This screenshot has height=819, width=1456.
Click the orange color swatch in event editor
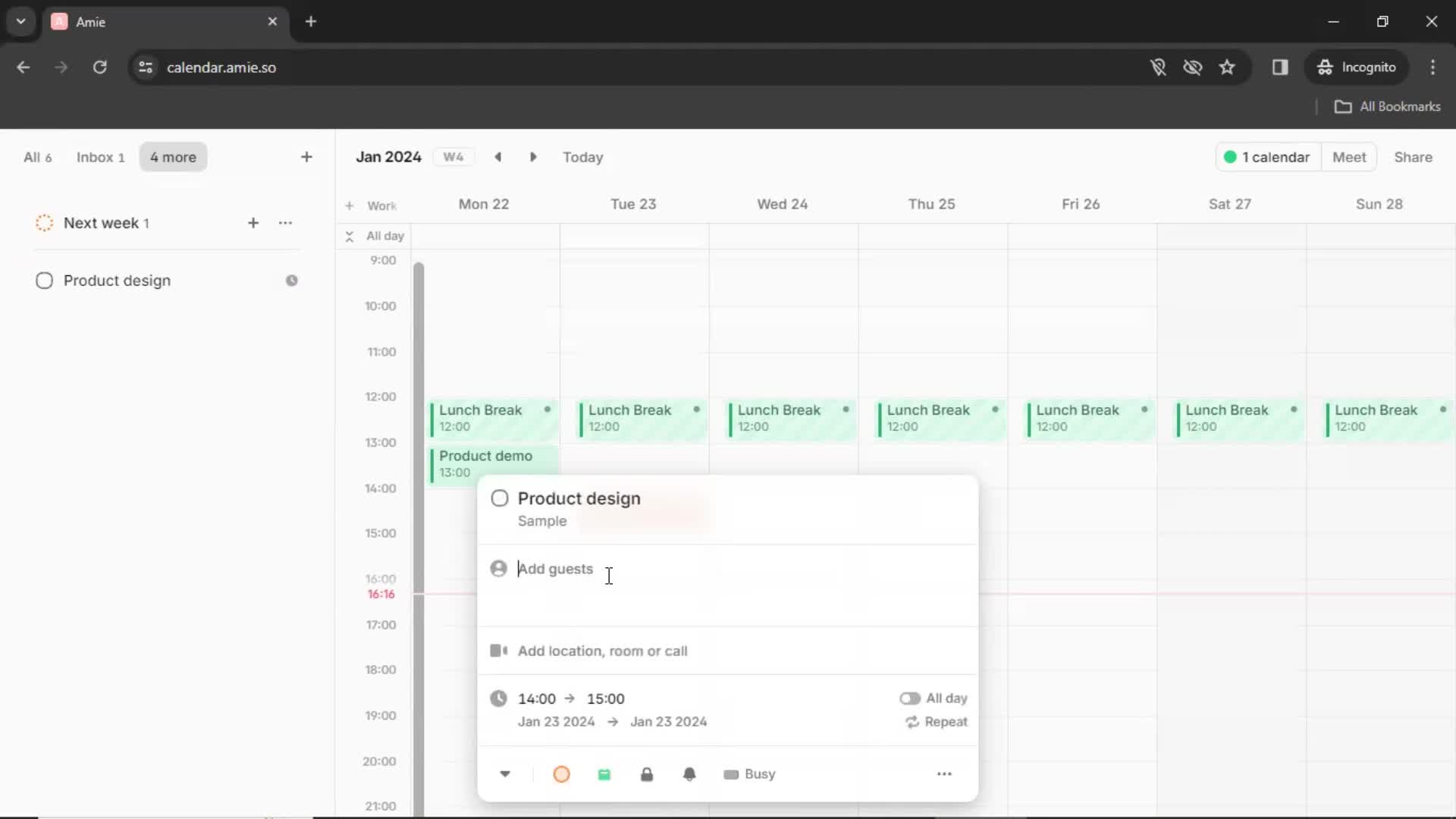(561, 774)
